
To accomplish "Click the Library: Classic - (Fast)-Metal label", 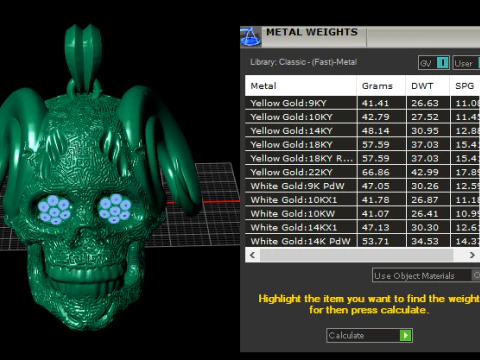I will [x=304, y=62].
